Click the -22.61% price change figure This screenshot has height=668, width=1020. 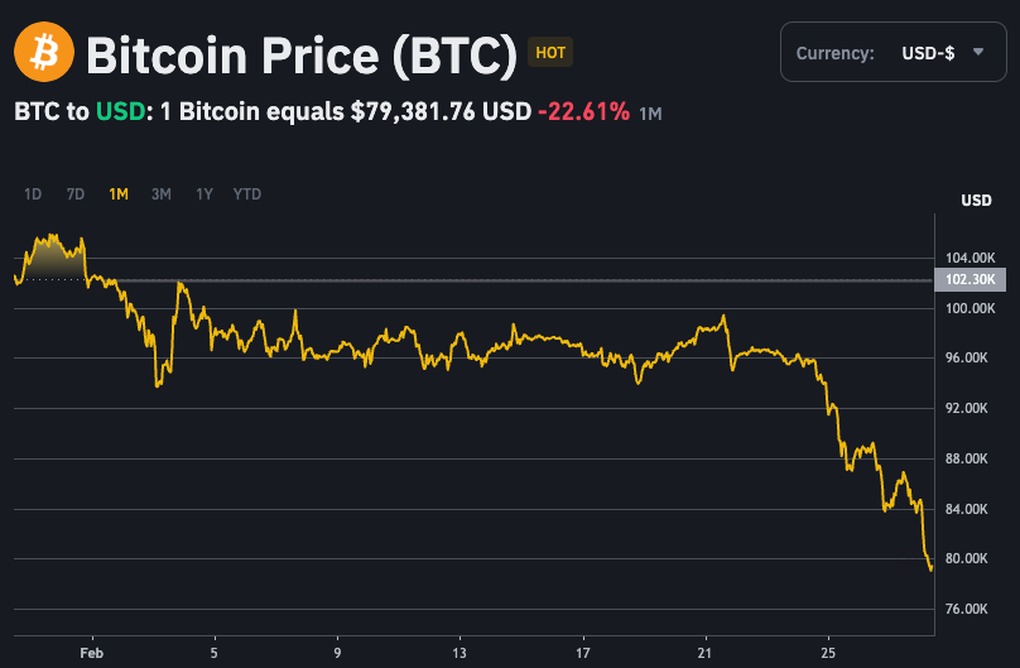[x=584, y=111]
